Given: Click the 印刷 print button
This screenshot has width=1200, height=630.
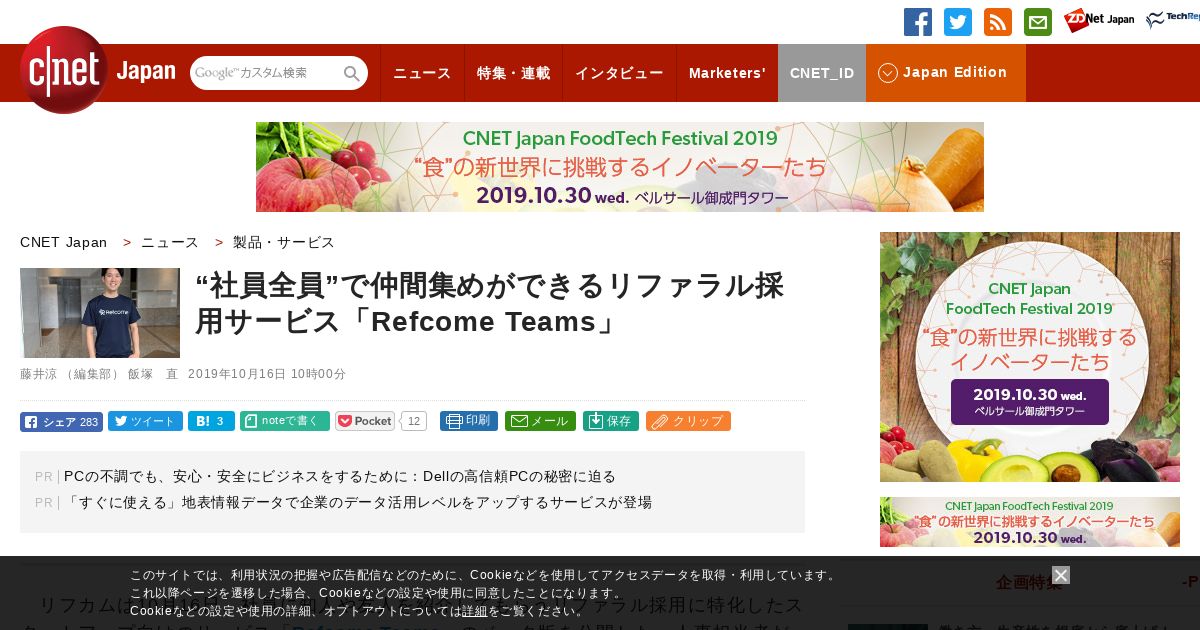Looking at the screenshot, I should coord(469,421).
